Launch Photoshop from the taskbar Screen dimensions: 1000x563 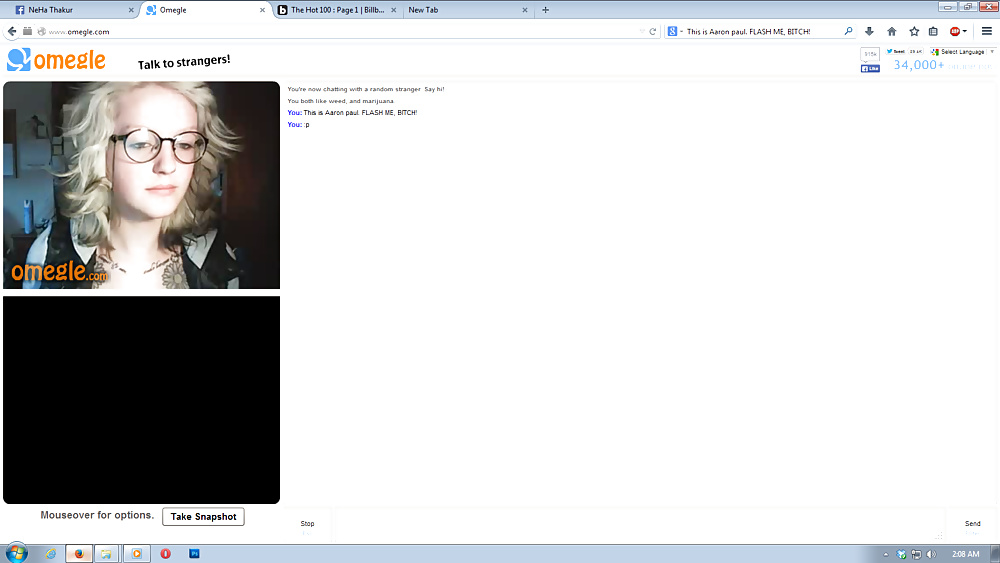pyautogui.click(x=195, y=553)
